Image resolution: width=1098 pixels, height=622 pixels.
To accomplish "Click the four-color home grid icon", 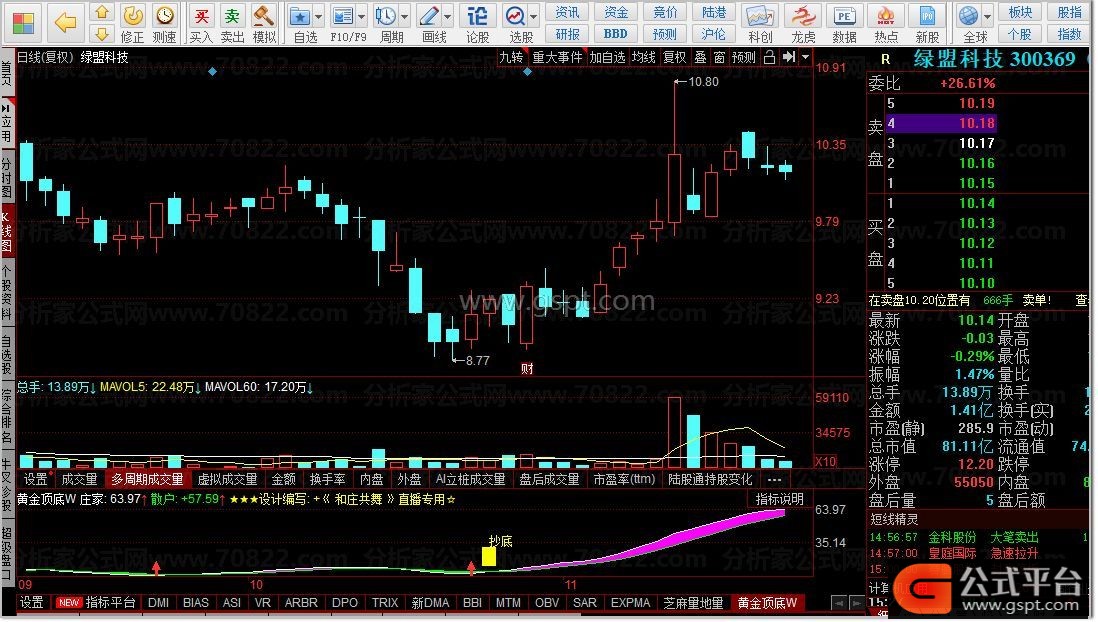I will [x=23, y=22].
